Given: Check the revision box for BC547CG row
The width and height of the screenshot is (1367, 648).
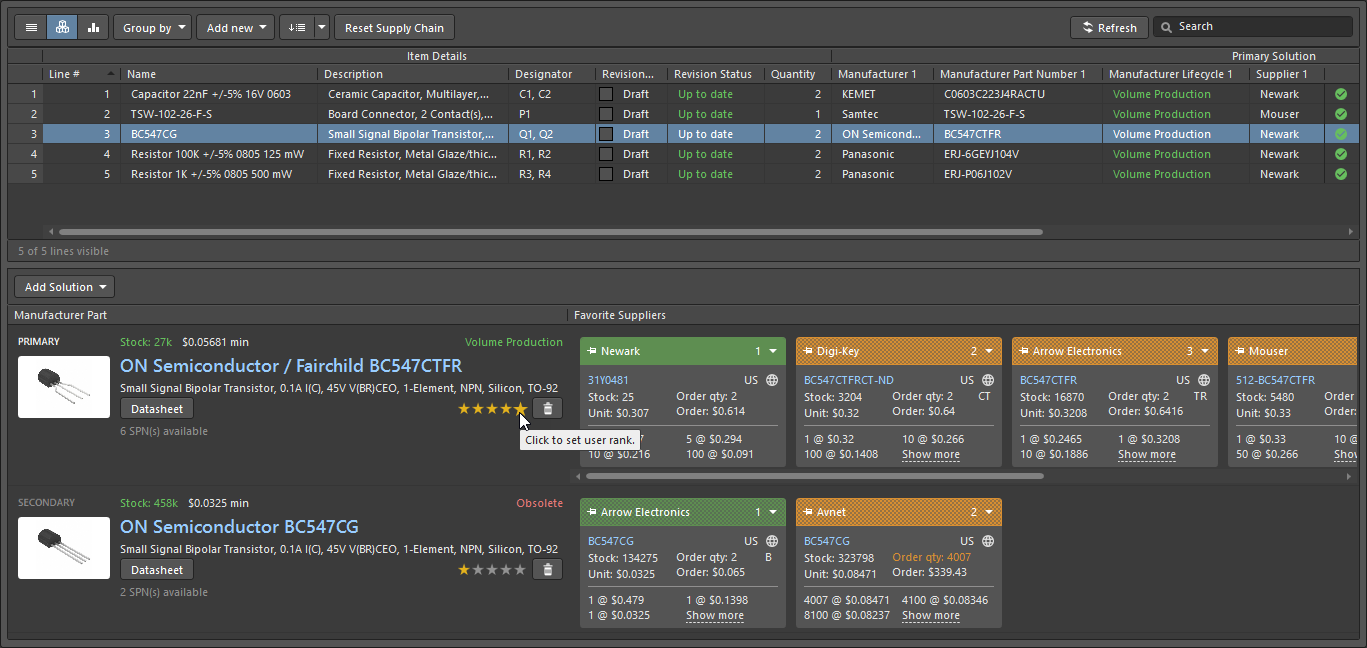Looking at the screenshot, I should point(606,134).
